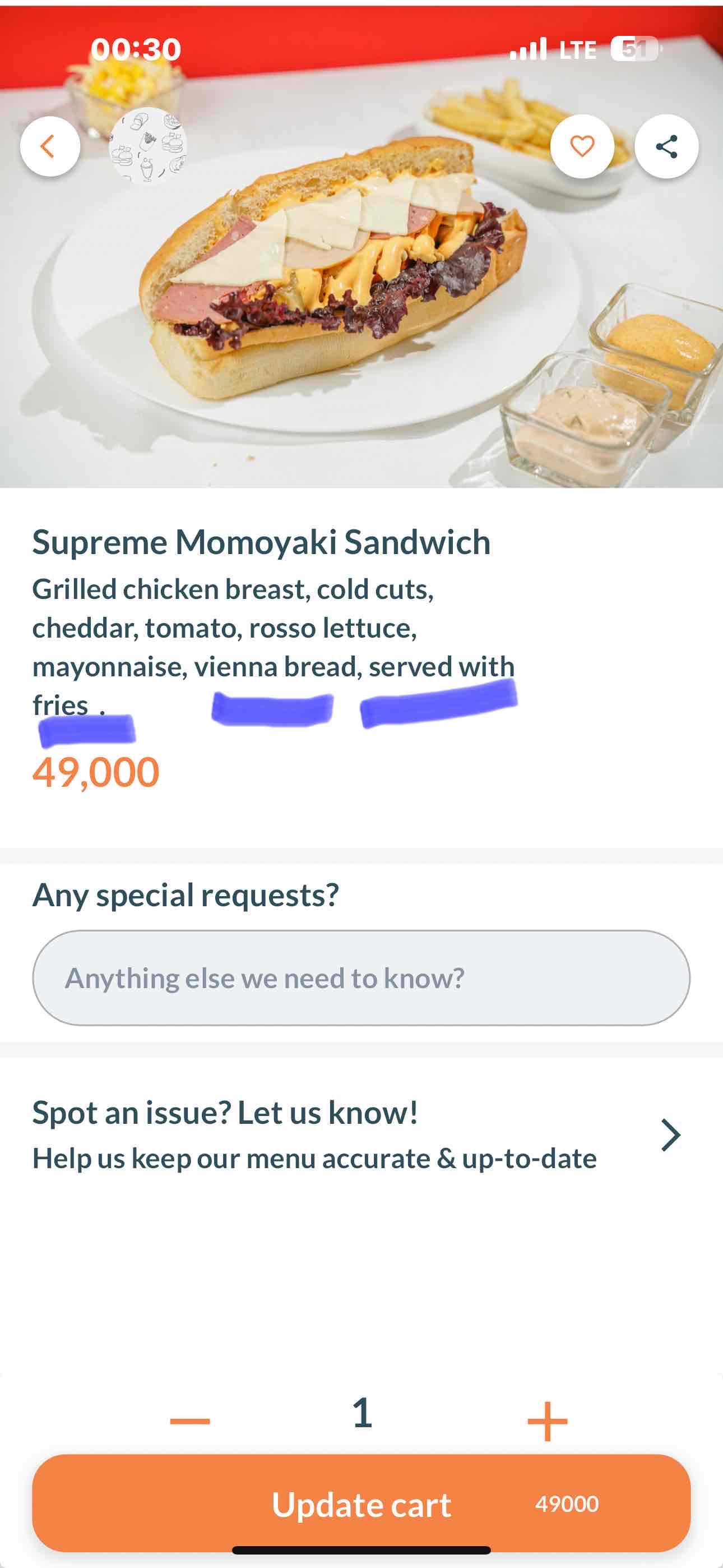Tap the Supreme Momoyaki Sandwich title
Image resolution: width=723 pixels, height=1568 pixels.
click(x=261, y=542)
